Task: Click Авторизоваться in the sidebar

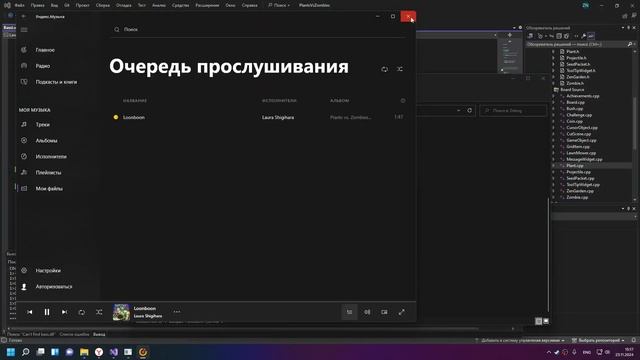Action: tap(53, 287)
